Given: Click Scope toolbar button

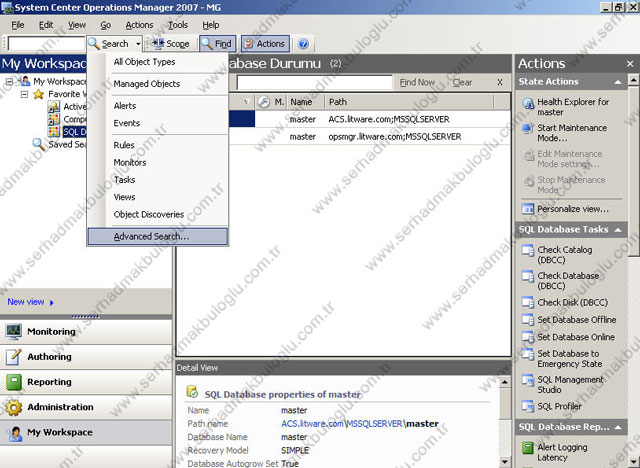Looking at the screenshot, I should pyautogui.click(x=171, y=44).
